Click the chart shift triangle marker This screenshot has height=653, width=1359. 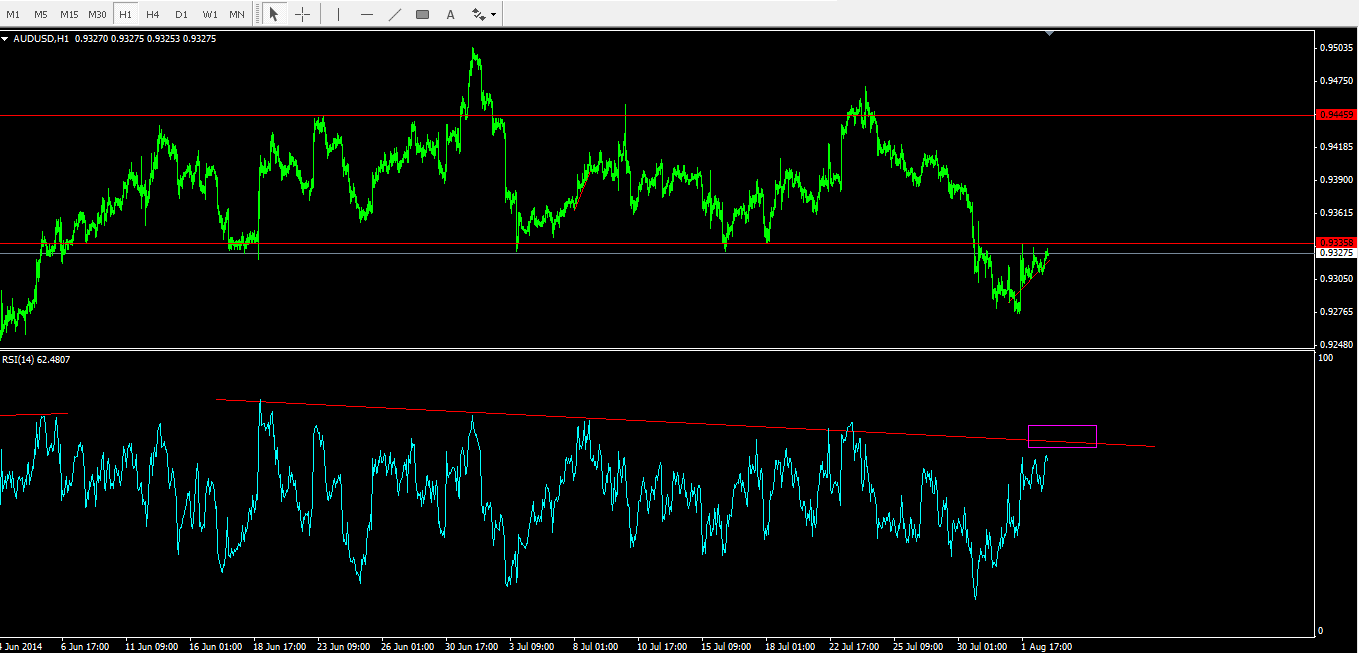(x=1049, y=34)
